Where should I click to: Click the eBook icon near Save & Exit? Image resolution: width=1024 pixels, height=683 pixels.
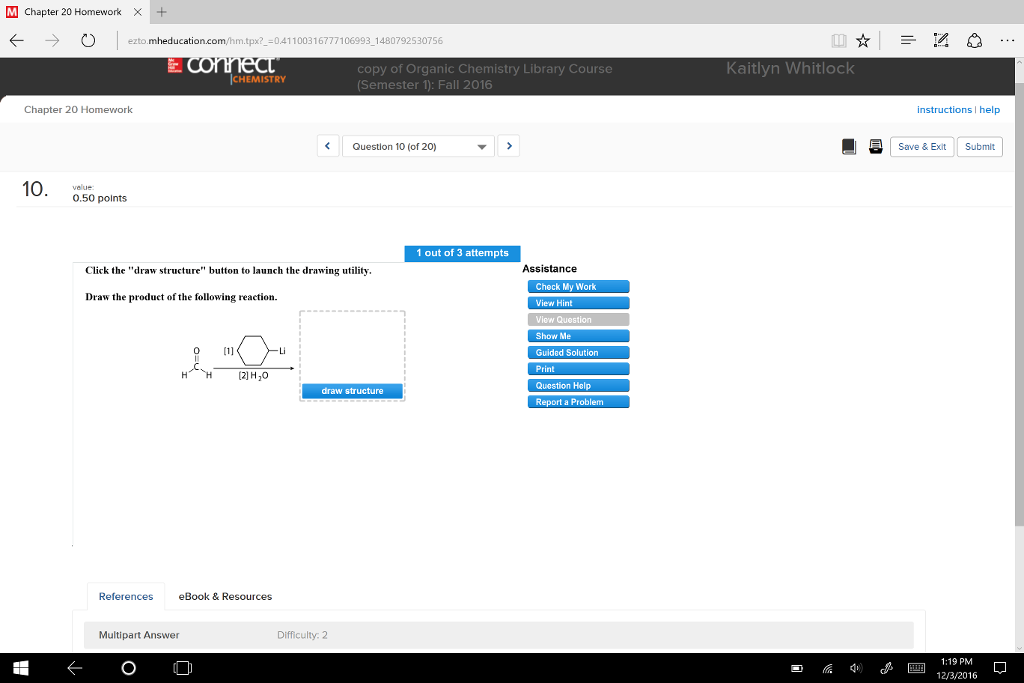[849, 145]
